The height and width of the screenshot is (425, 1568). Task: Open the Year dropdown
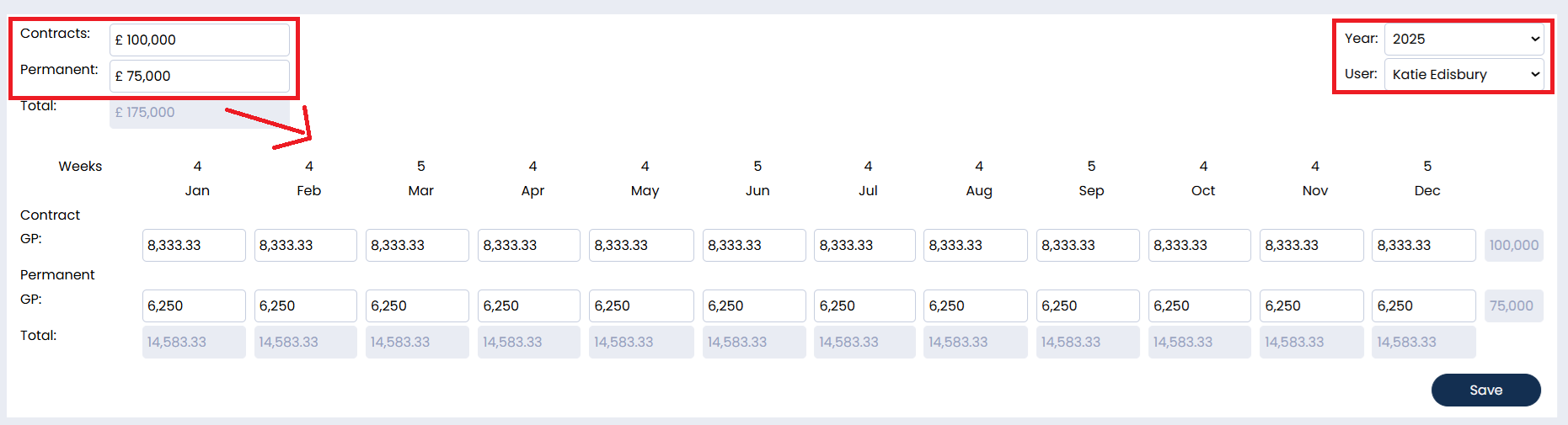[1464, 39]
